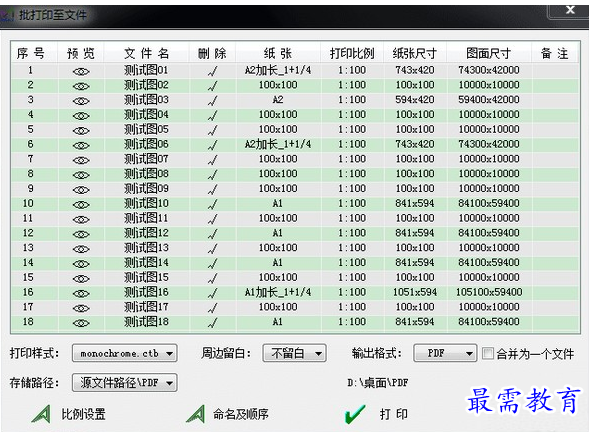This screenshot has width=589, height=432.
Task: Click the delete mark for 测试图11
Action: click(x=213, y=219)
